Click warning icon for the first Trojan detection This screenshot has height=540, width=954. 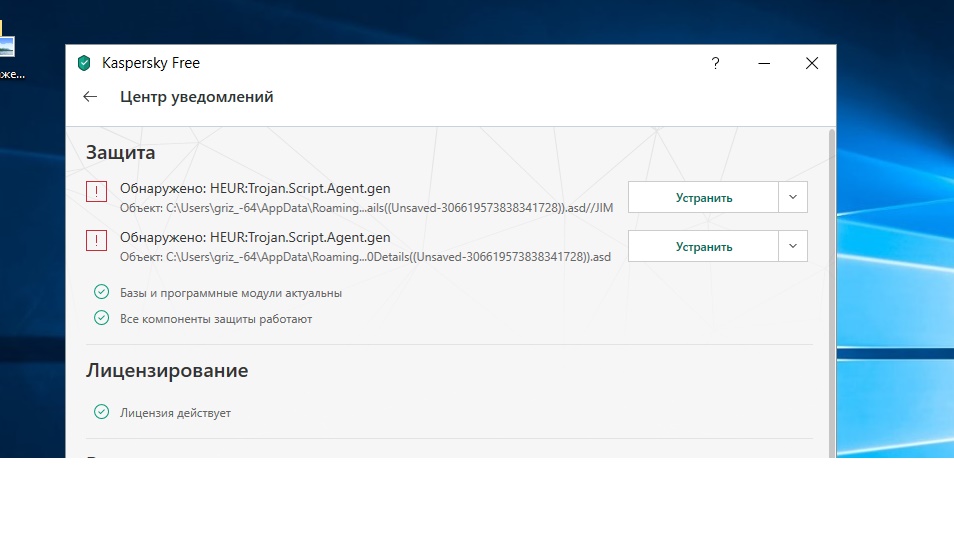[97, 192]
